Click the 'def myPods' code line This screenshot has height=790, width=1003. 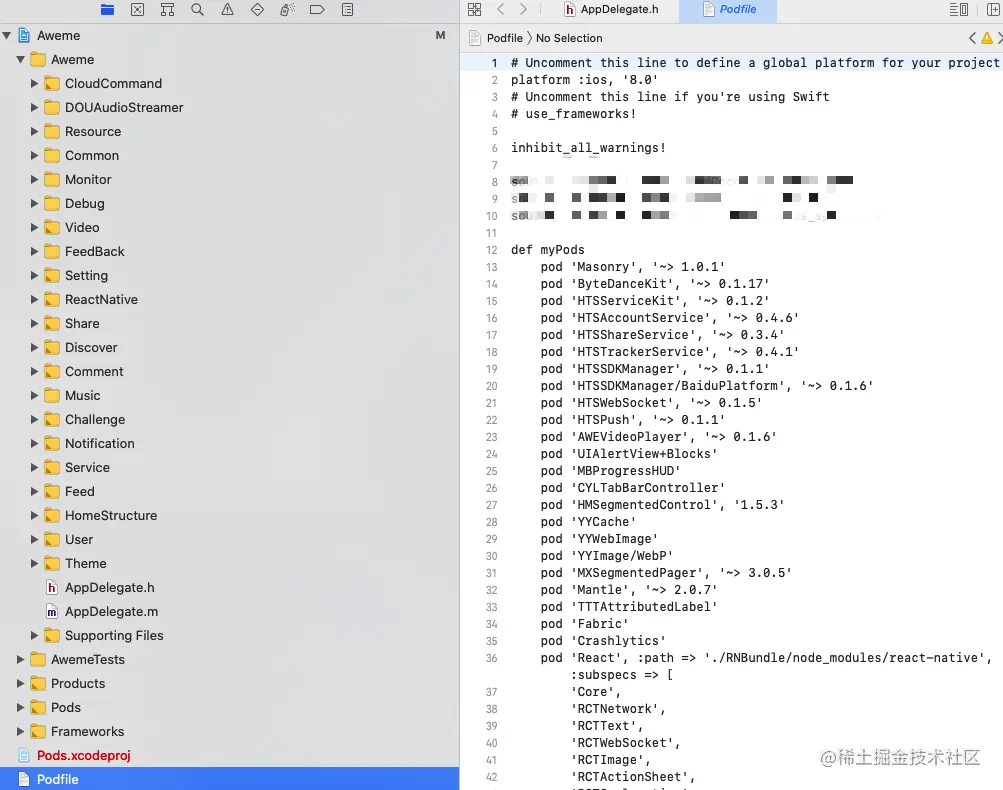pyautogui.click(x=548, y=250)
